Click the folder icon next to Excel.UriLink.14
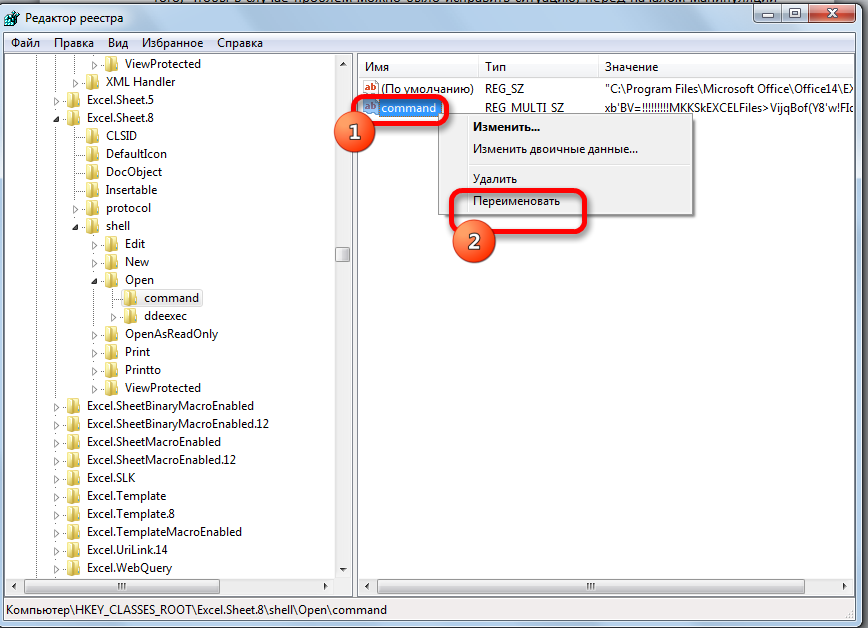The height and width of the screenshot is (628, 868). (x=74, y=550)
